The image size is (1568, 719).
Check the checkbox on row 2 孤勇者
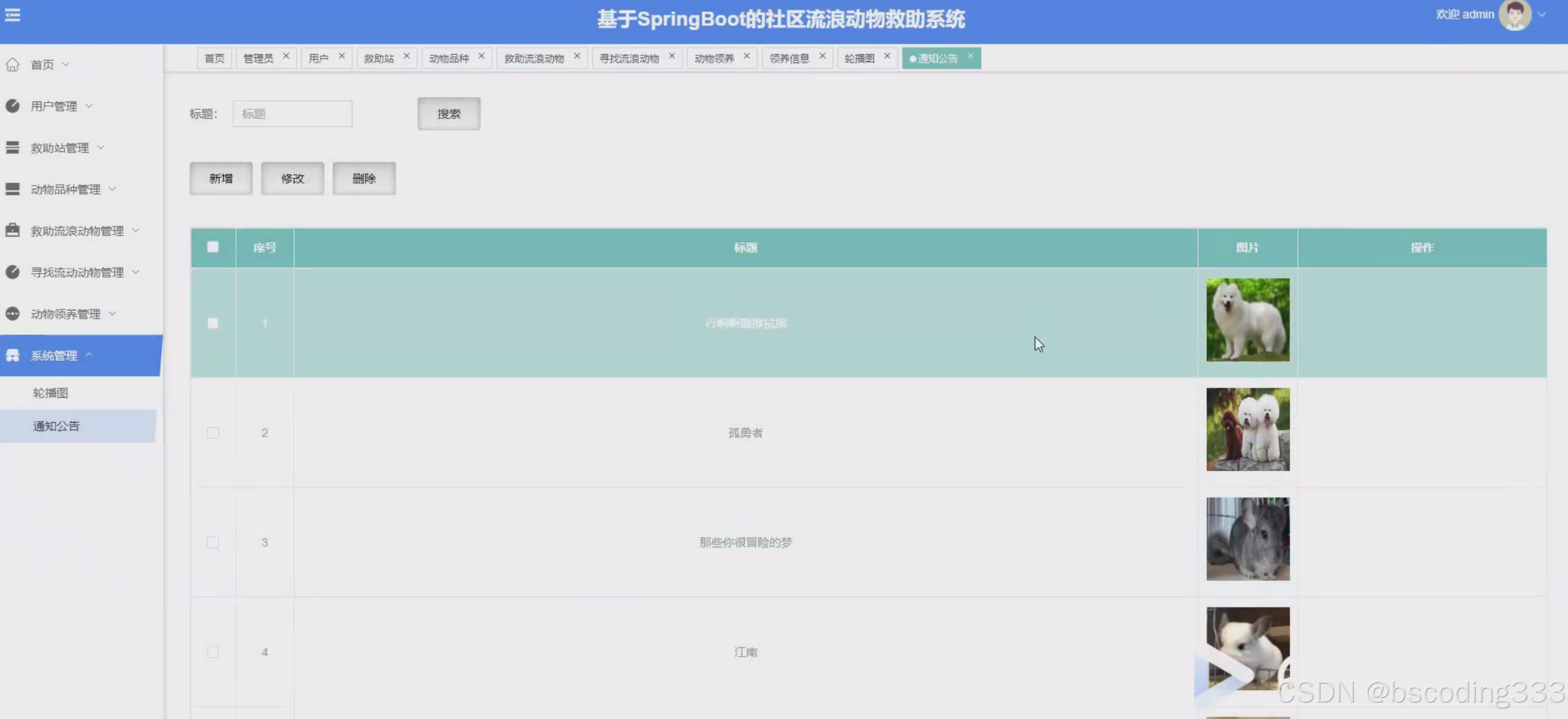coord(213,433)
